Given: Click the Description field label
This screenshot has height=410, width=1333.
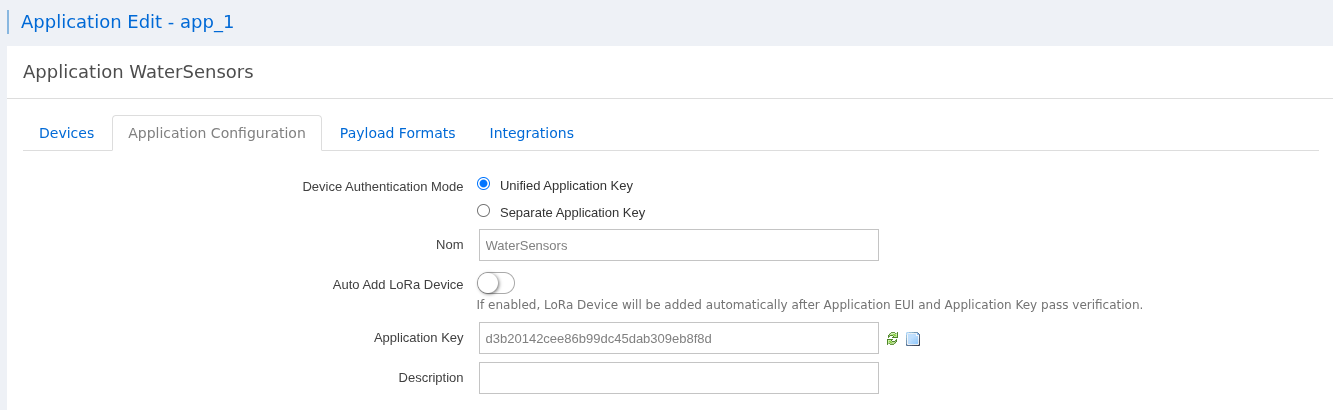Looking at the screenshot, I should pyautogui.click(x=430, y=378).
